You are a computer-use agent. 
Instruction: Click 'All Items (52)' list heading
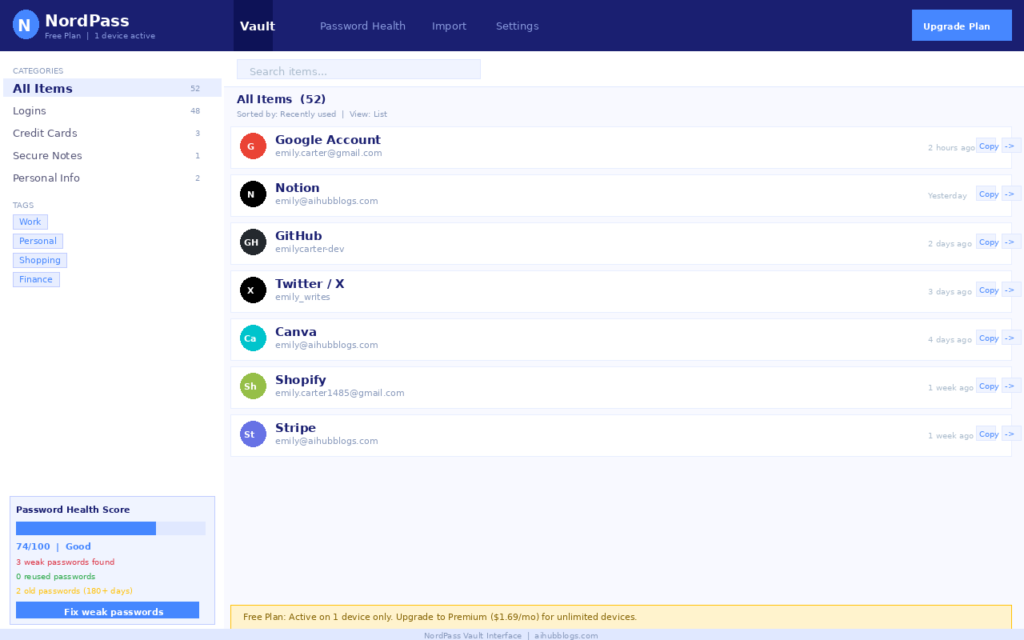(x=281, y=99)
